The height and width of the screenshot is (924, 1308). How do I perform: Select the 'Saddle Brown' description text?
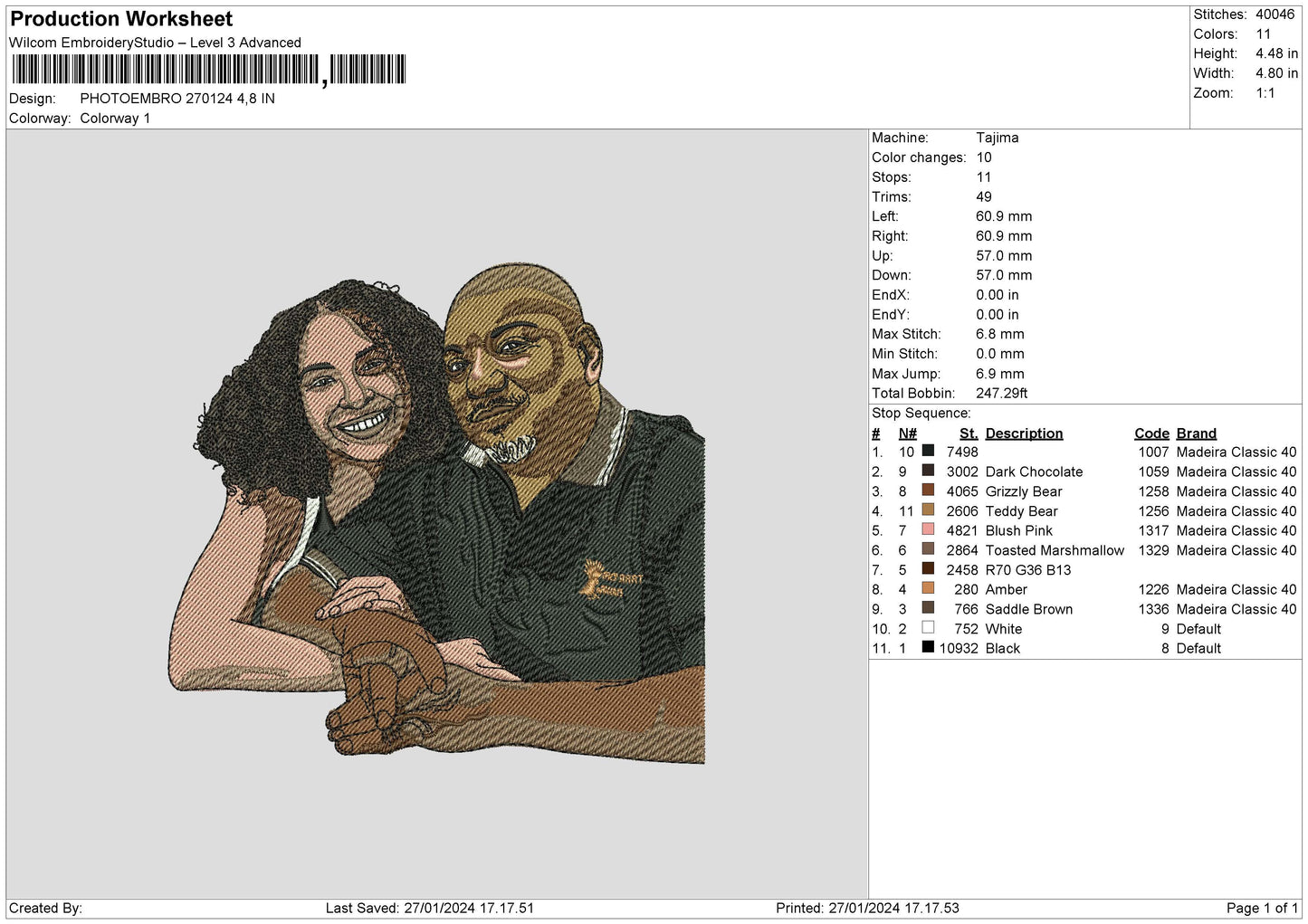[1029, 609]
